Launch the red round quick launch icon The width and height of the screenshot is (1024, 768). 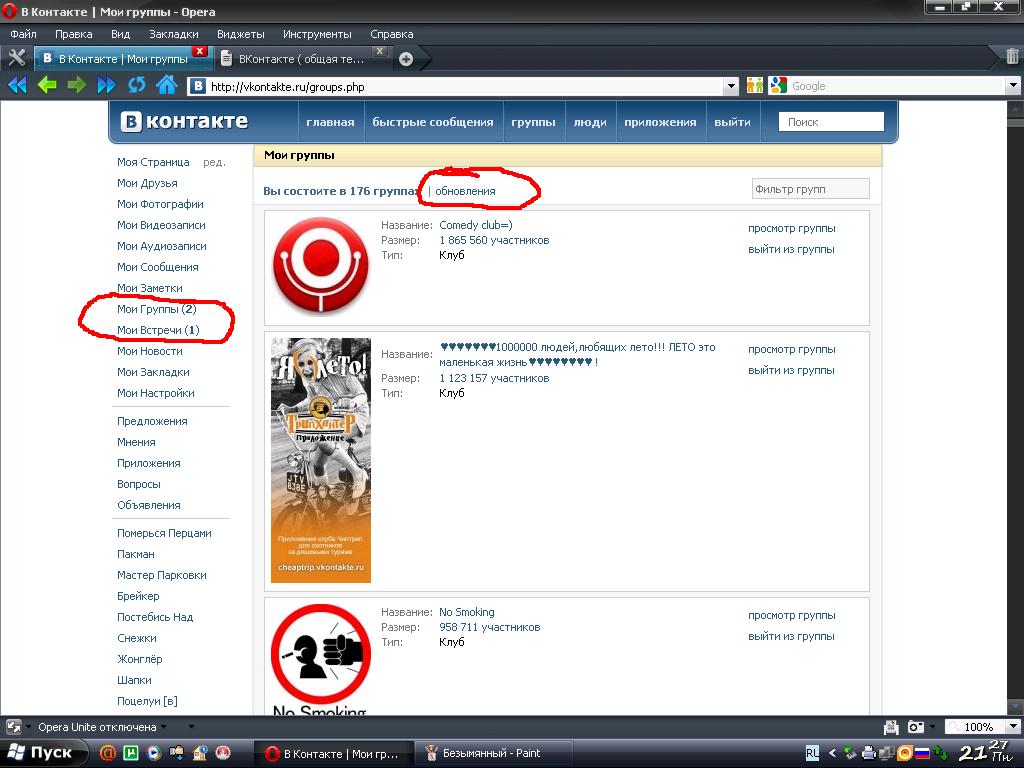pyautogui.click(x=223, y=753)
